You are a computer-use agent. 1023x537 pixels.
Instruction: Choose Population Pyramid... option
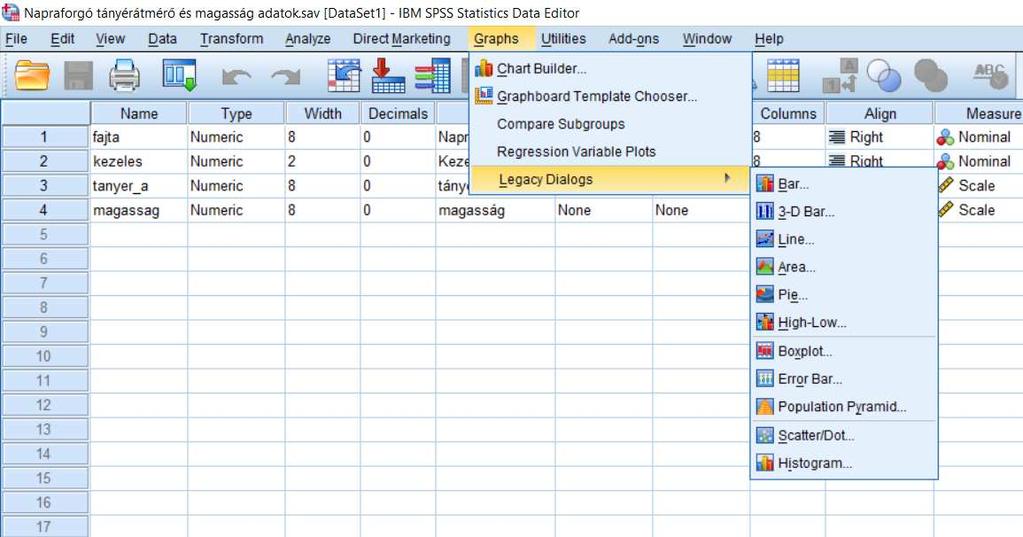(842, 407)
